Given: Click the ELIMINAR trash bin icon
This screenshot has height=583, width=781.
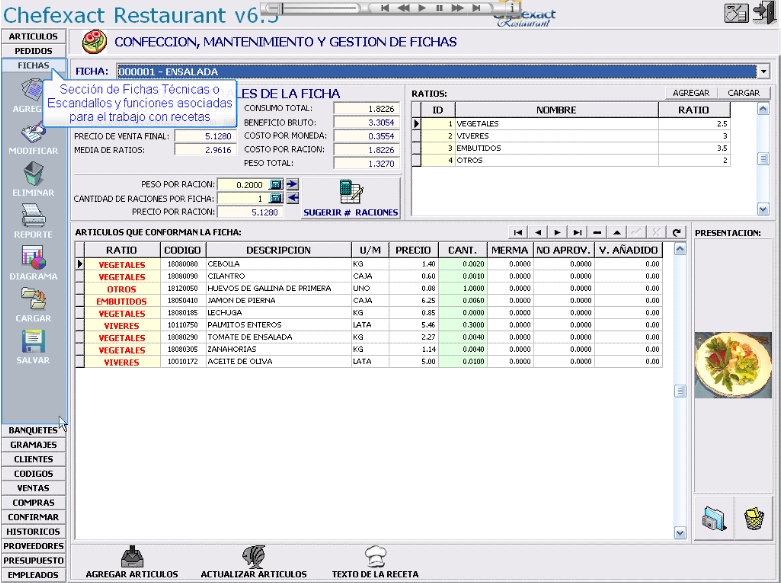Looking at the screenshot, I should point(33,174).
